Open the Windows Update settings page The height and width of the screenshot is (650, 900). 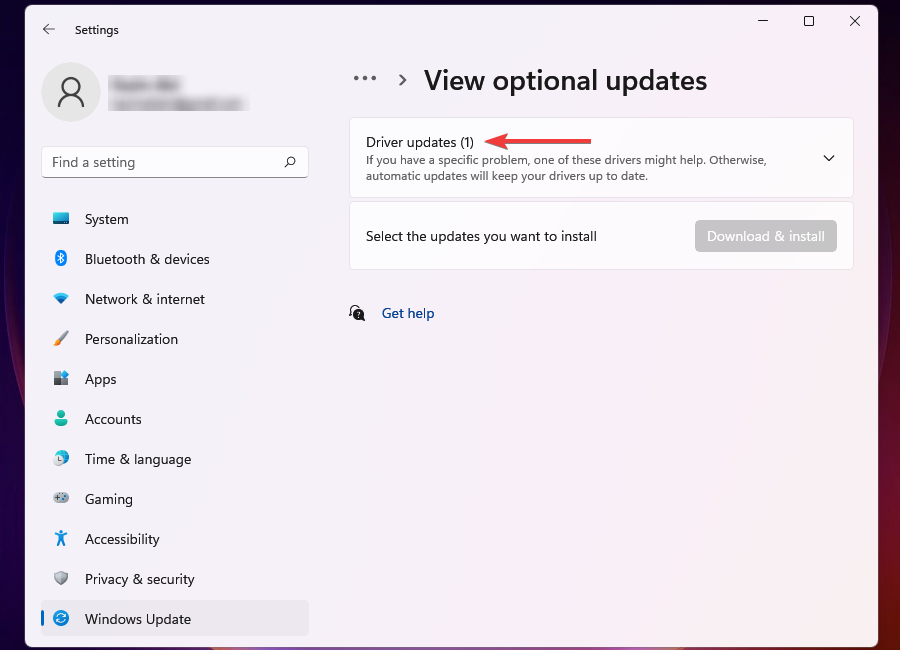(x=138, y=619)
